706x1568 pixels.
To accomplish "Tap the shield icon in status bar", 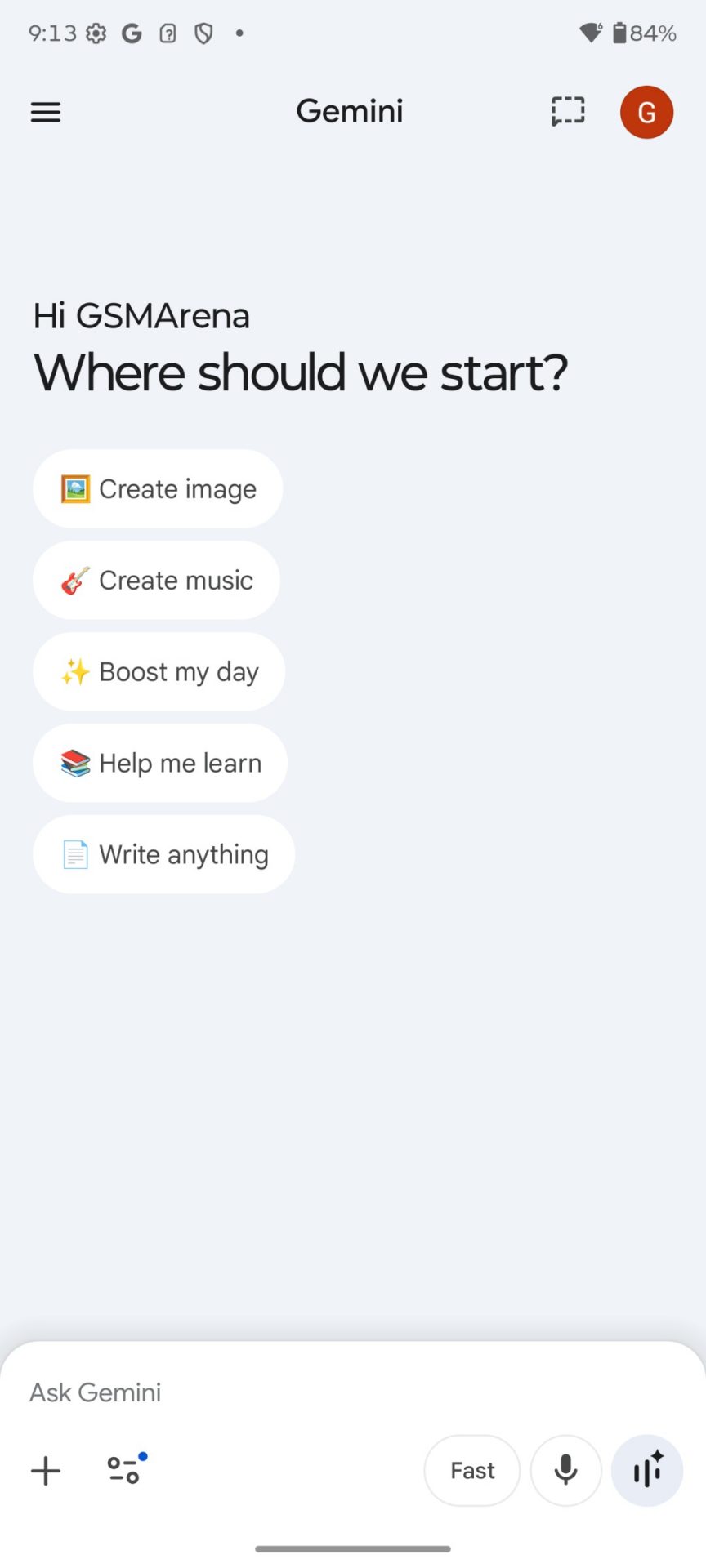I will click(203, 33).
